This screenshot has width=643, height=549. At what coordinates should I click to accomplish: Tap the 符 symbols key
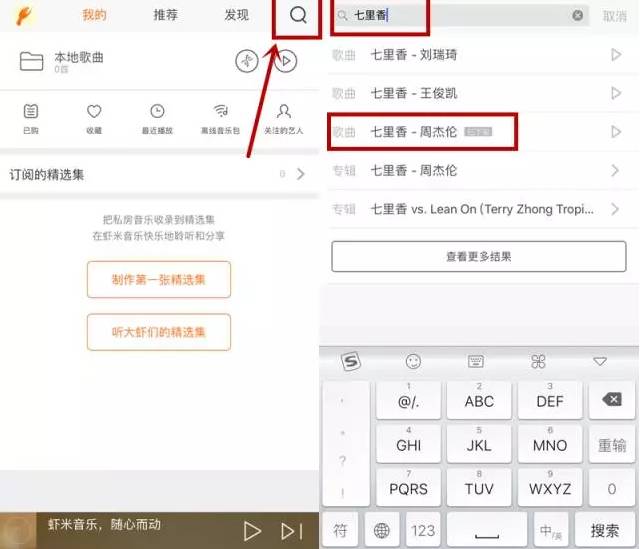coord(340,531)
